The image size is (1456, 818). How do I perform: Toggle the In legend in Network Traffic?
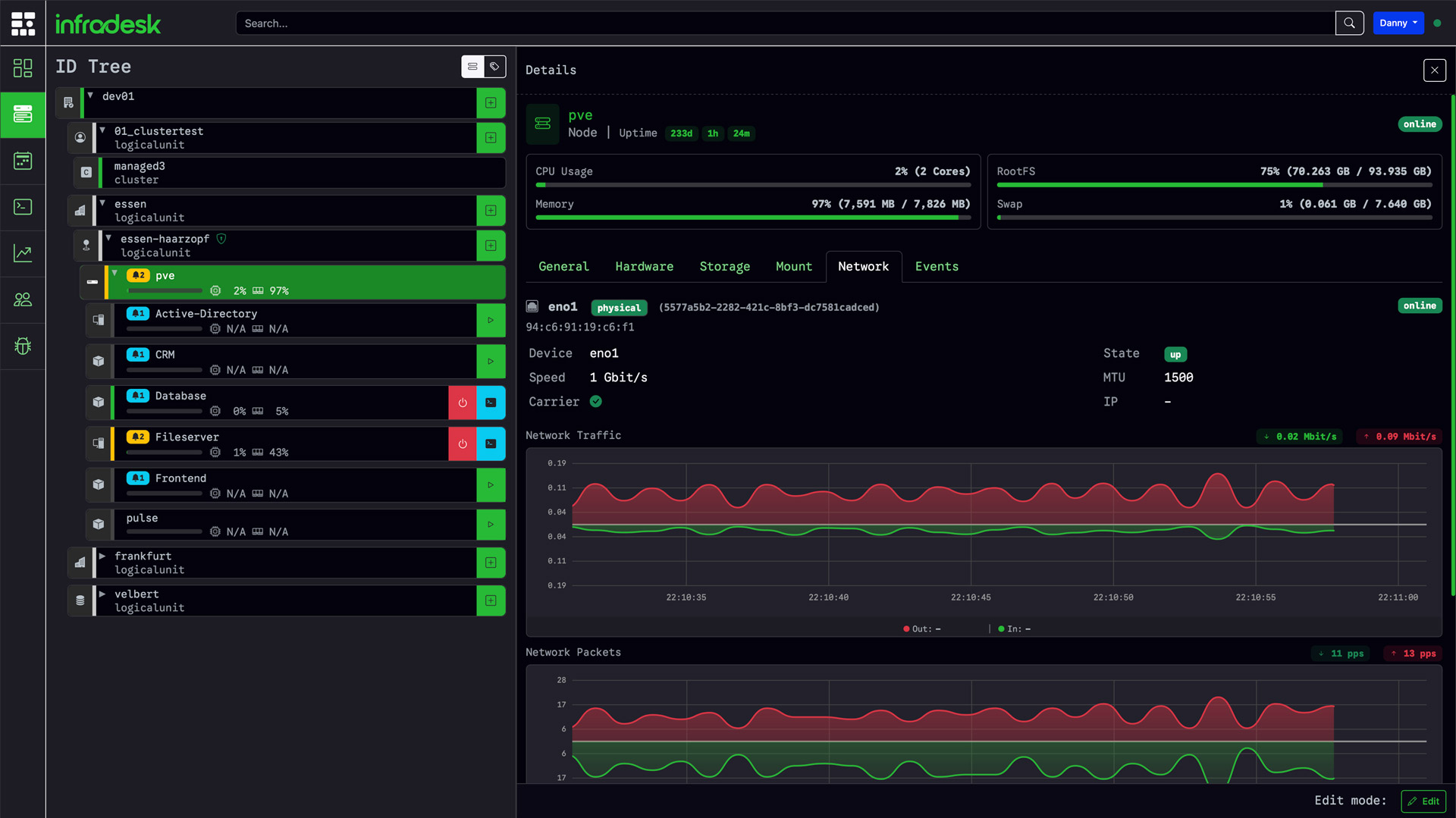click(x=1015, y=629)
